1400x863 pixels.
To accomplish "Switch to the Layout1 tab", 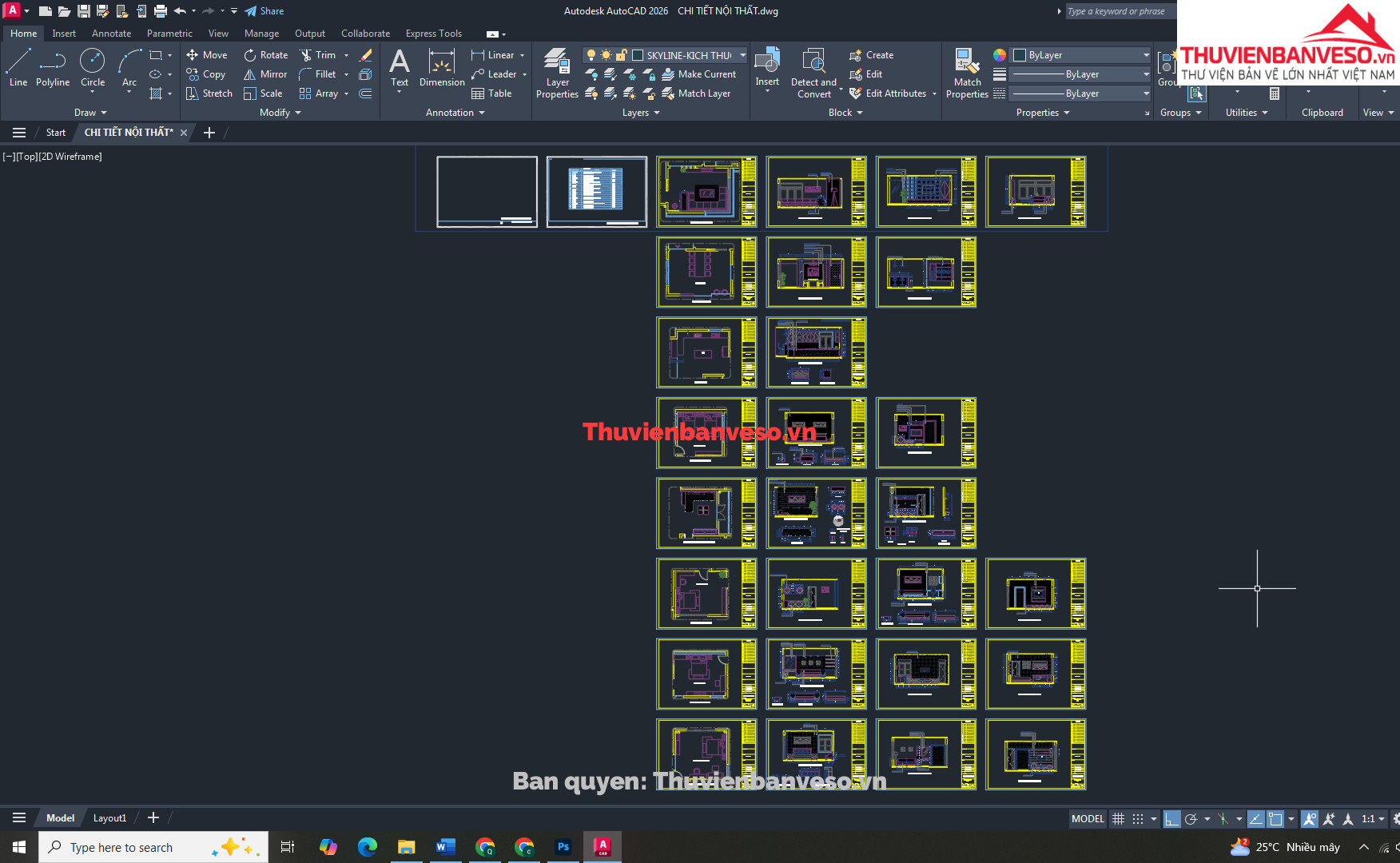I will pos(109,817).
